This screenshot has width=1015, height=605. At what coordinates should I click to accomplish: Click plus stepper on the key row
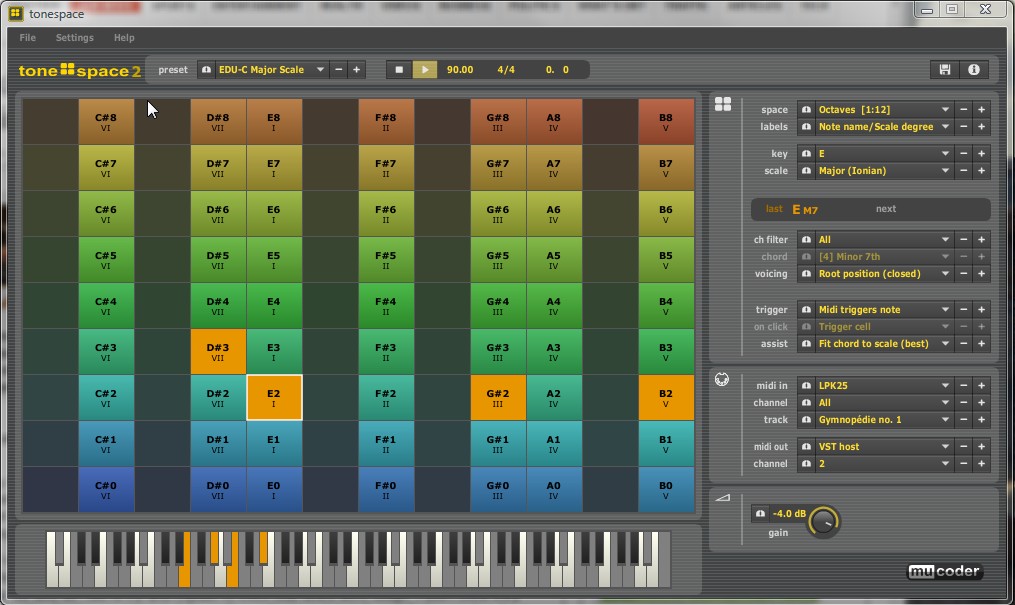981,153
